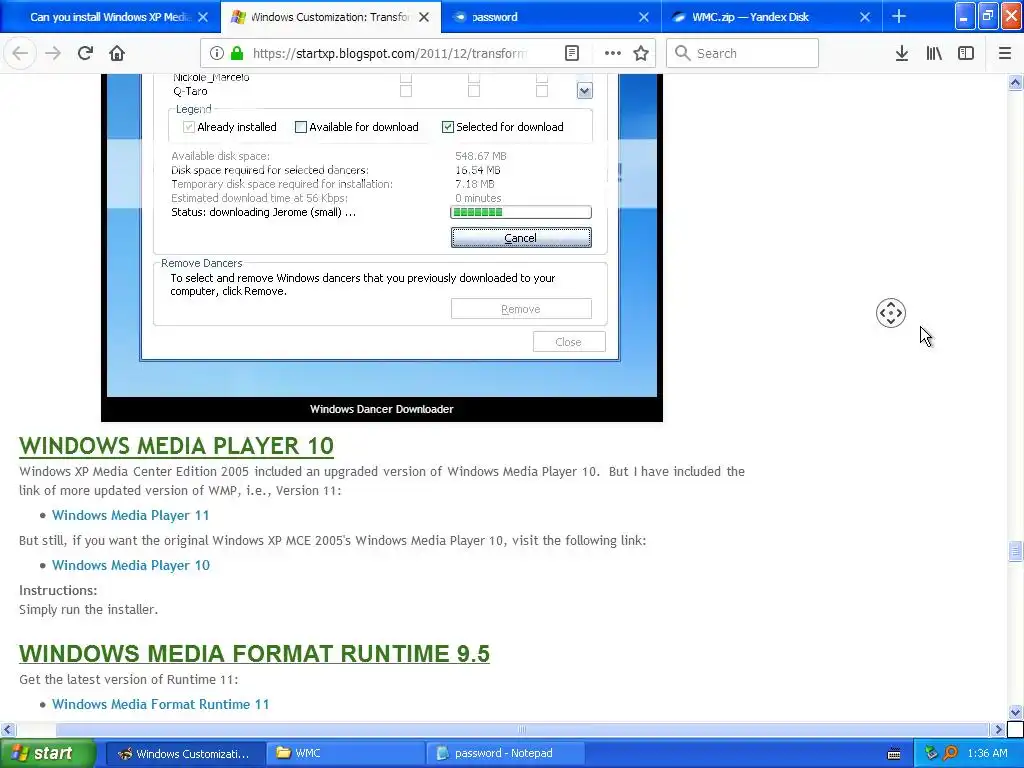This screenshot has width=1024, height=768.
Task: Open the Library icon
Action: 934,53
